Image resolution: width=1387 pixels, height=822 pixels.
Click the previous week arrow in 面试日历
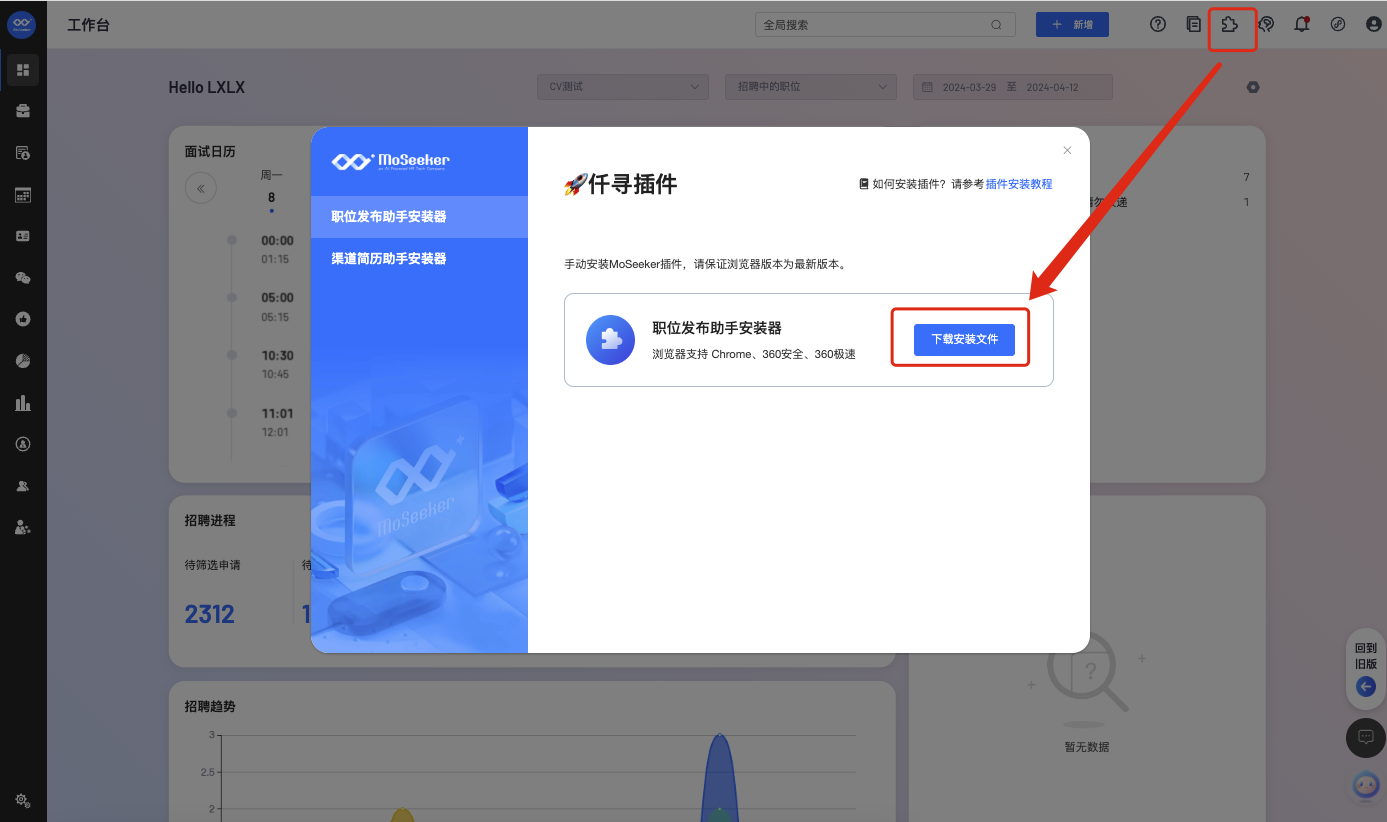[x=201, y=188]
